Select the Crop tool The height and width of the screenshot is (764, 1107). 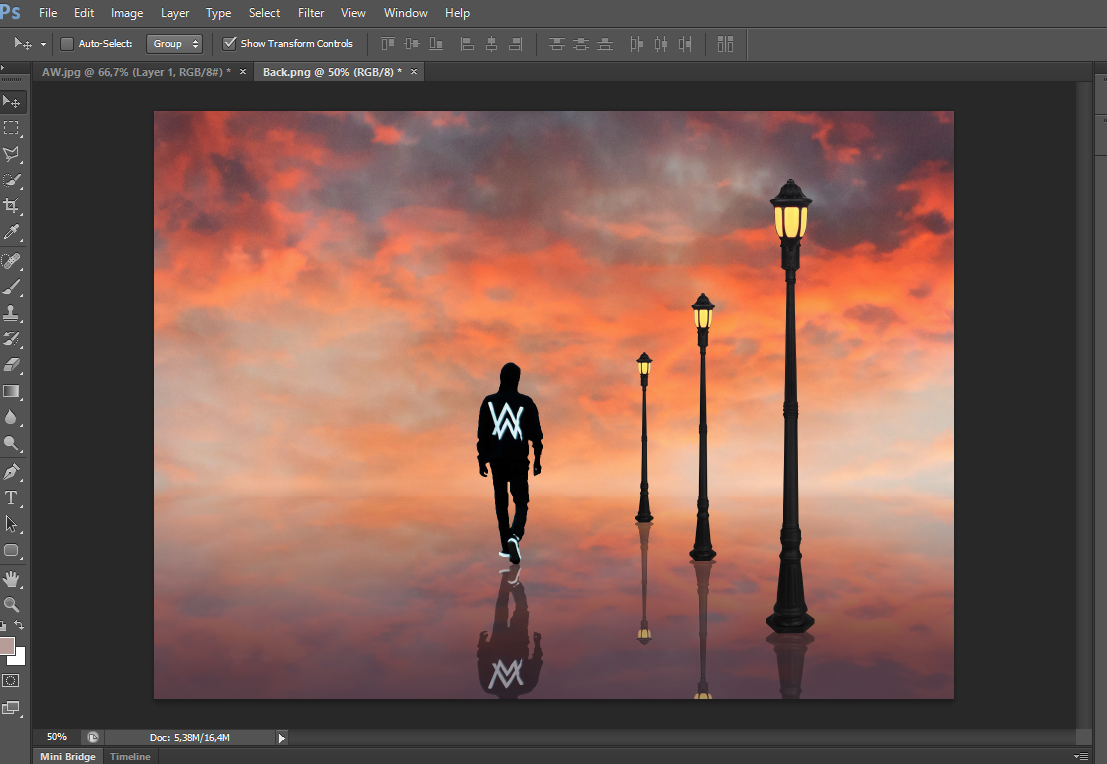[x=11, y=205]
